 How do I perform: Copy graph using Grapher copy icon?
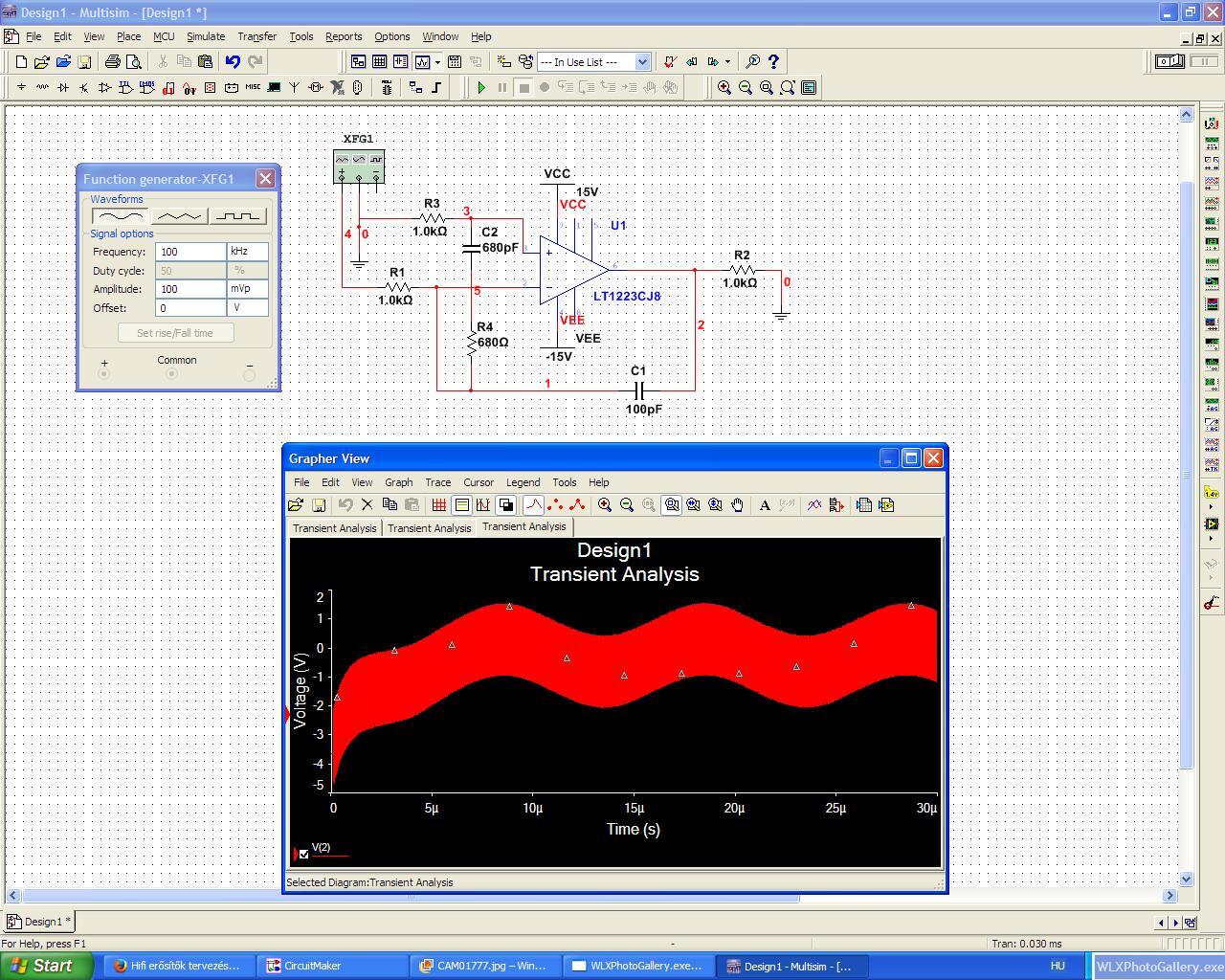click(390, 505)
